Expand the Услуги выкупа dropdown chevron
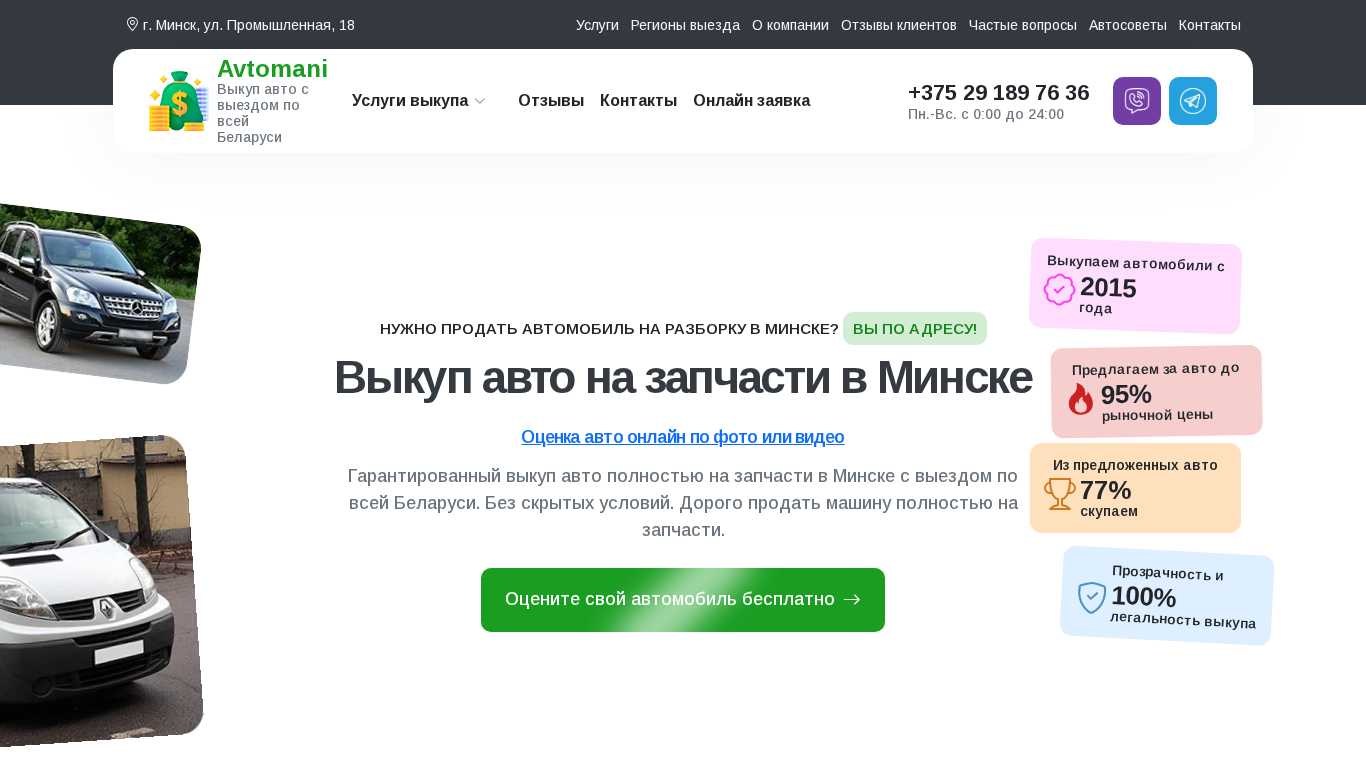 coord(480,101)
